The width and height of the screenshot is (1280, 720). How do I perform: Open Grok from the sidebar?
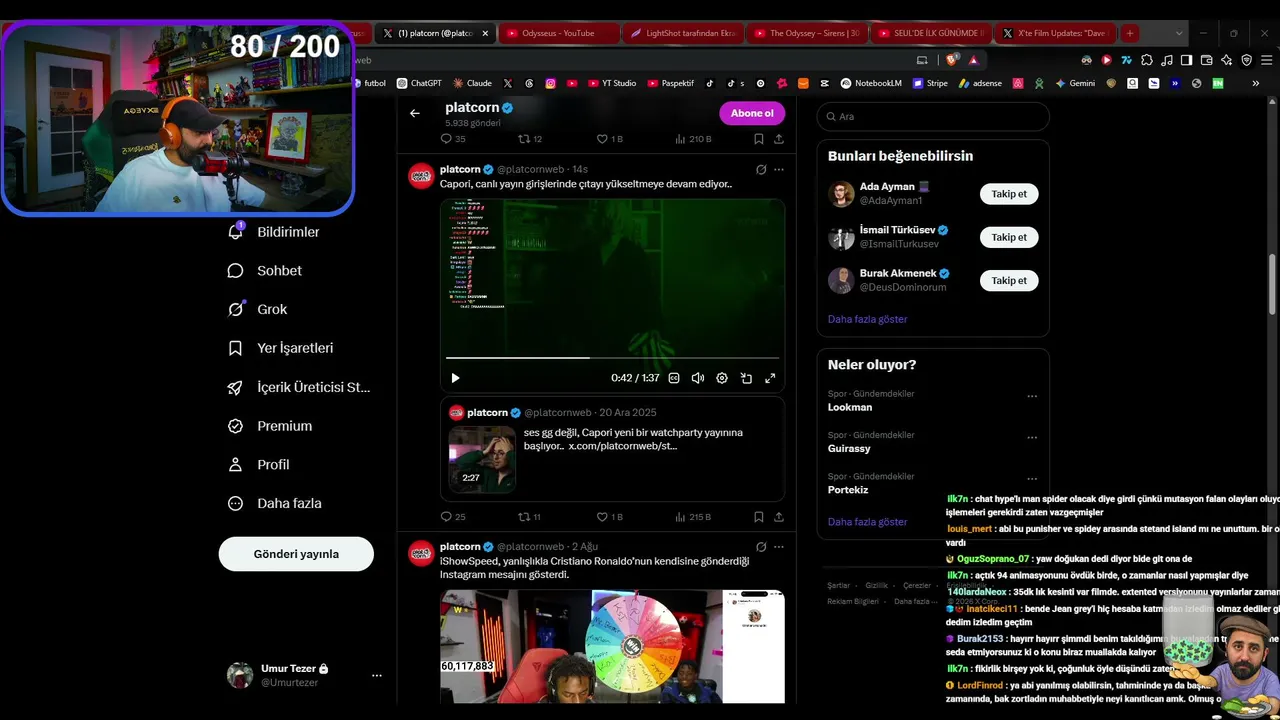(x=257, y=310)
